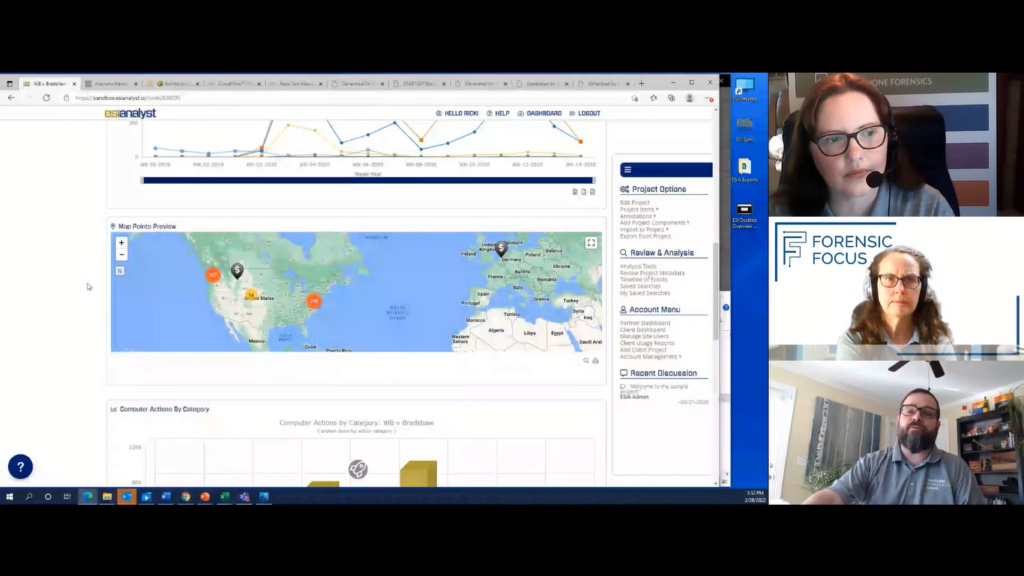Expand the Add Project Components submenu
This screenshot has width=1024, height=576.
point(654,223)
